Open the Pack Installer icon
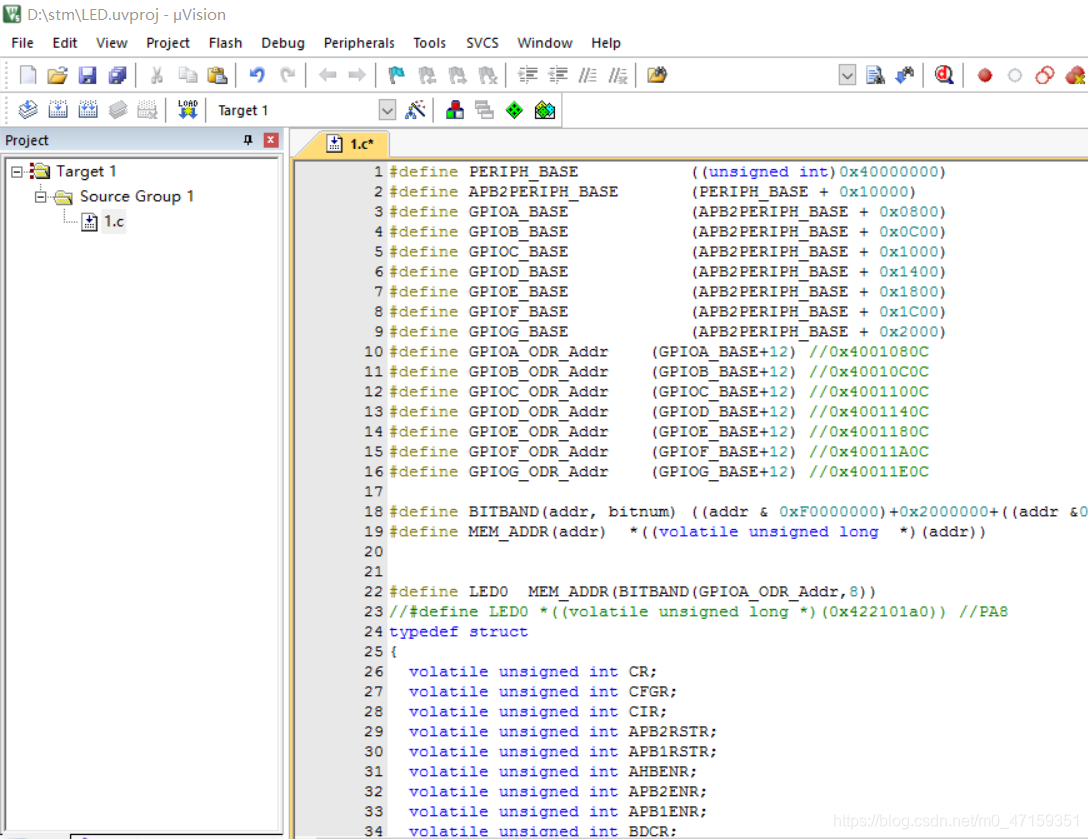This screenshot has width=1088, height=839. pyautogui.click(x=545, y=110)
